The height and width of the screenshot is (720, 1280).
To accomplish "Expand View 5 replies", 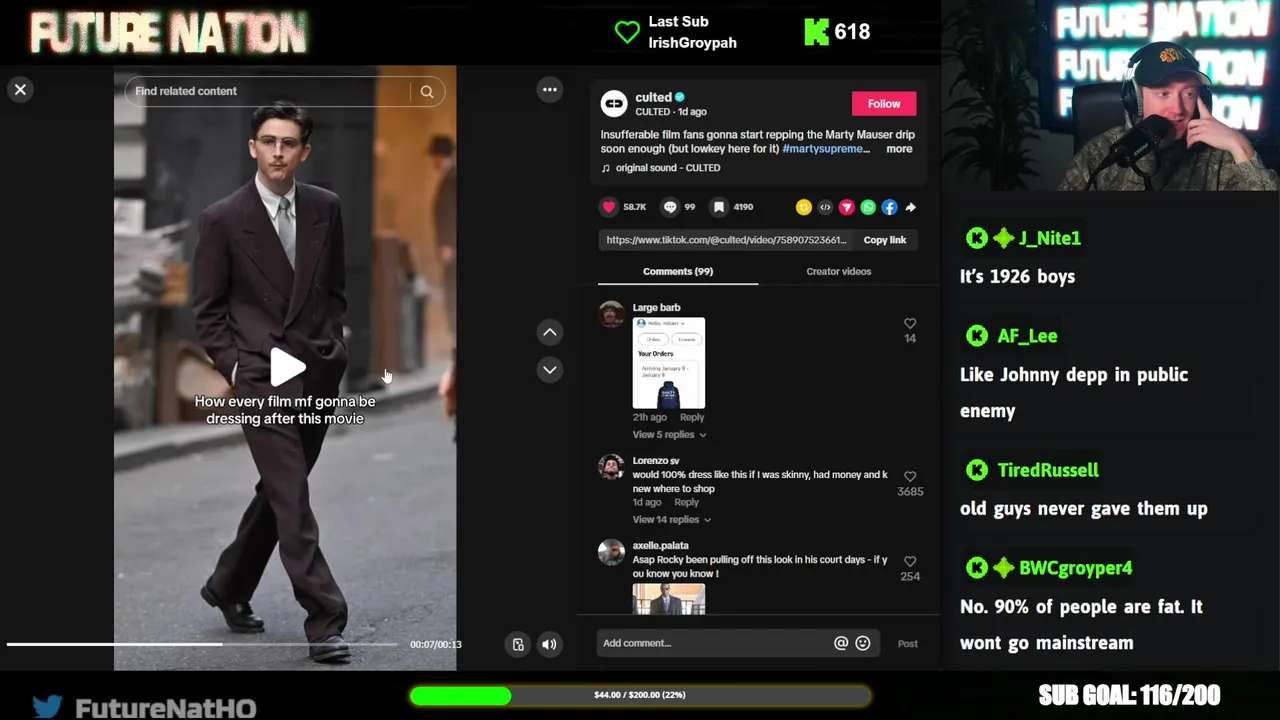I will pyautogui.click(x=669, y=435).
